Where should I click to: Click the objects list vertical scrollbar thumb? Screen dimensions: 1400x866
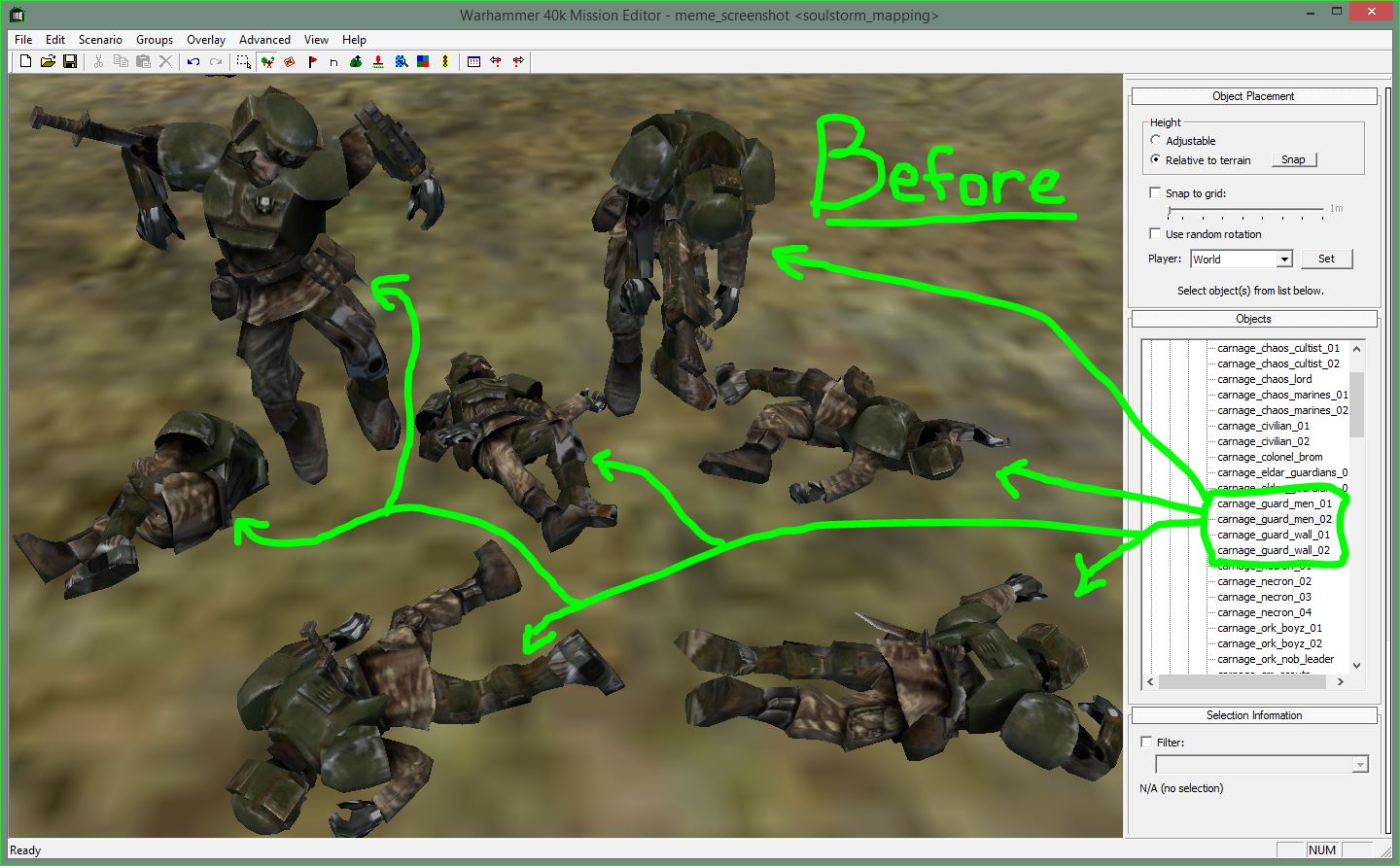1356,404
